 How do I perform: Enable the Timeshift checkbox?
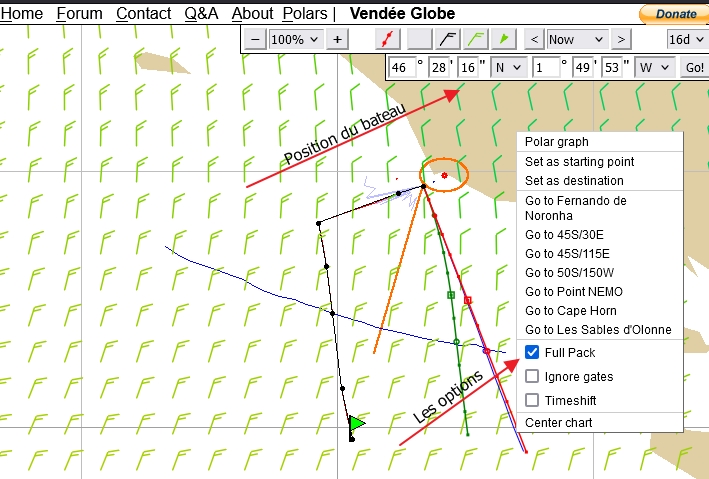click(x=532, y=400)
